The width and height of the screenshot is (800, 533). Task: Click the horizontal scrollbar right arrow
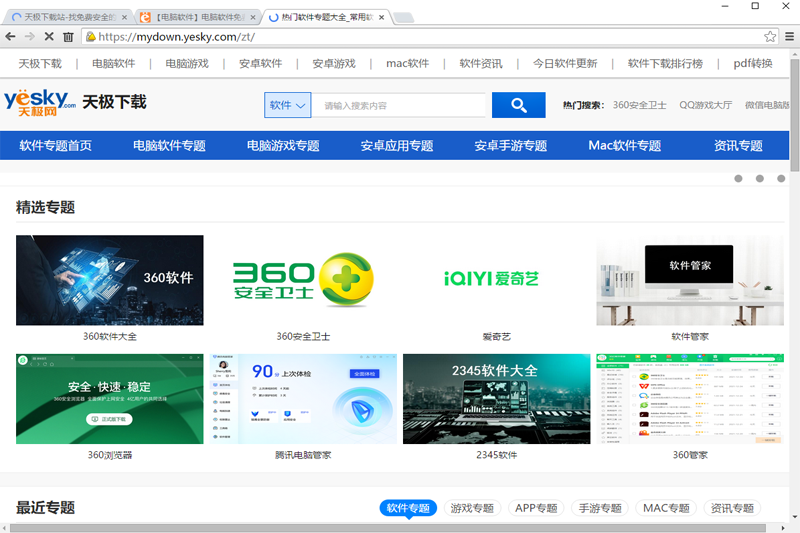pos(783,528)
